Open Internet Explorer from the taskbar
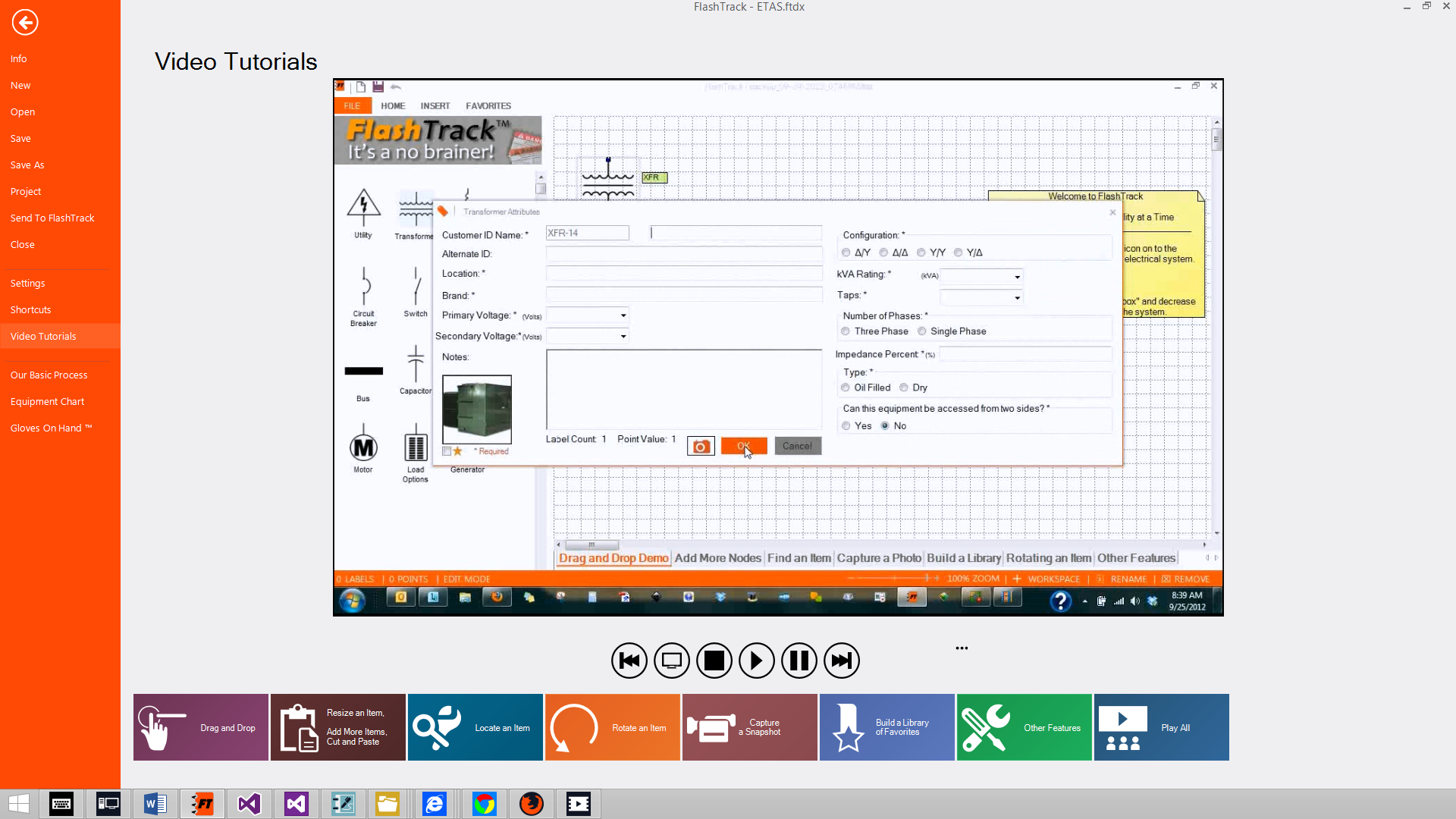This screenshot has width=1456, height=819. [x=435, y=804]
